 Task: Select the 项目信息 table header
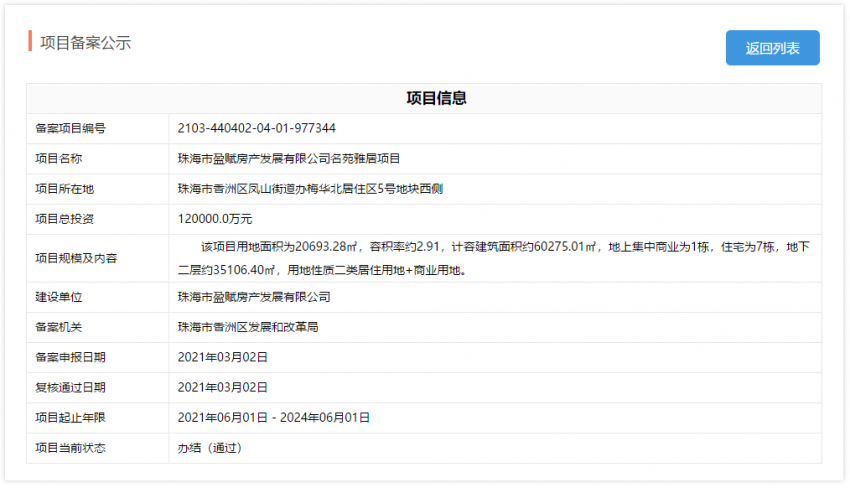[436, 98]
